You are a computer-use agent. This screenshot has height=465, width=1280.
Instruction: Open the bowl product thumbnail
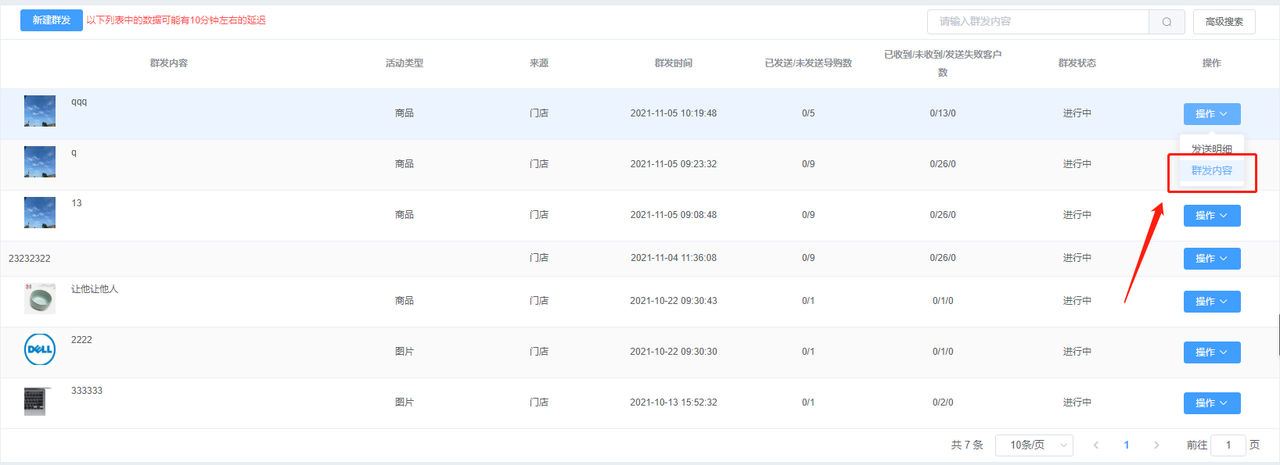(x=39, y=299)
